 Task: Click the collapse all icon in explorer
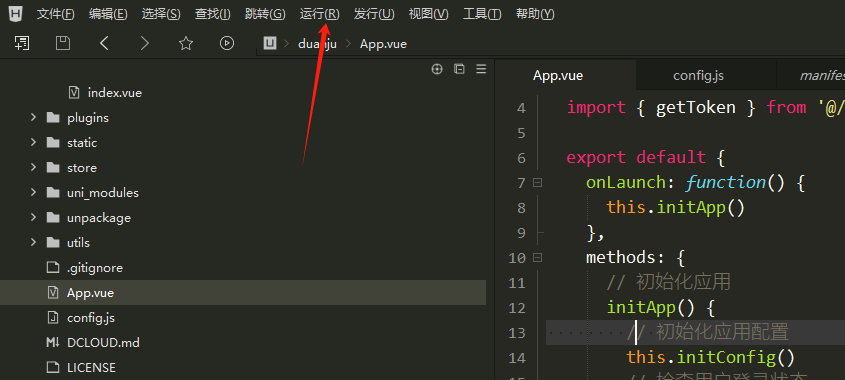(x=459, y=69)
